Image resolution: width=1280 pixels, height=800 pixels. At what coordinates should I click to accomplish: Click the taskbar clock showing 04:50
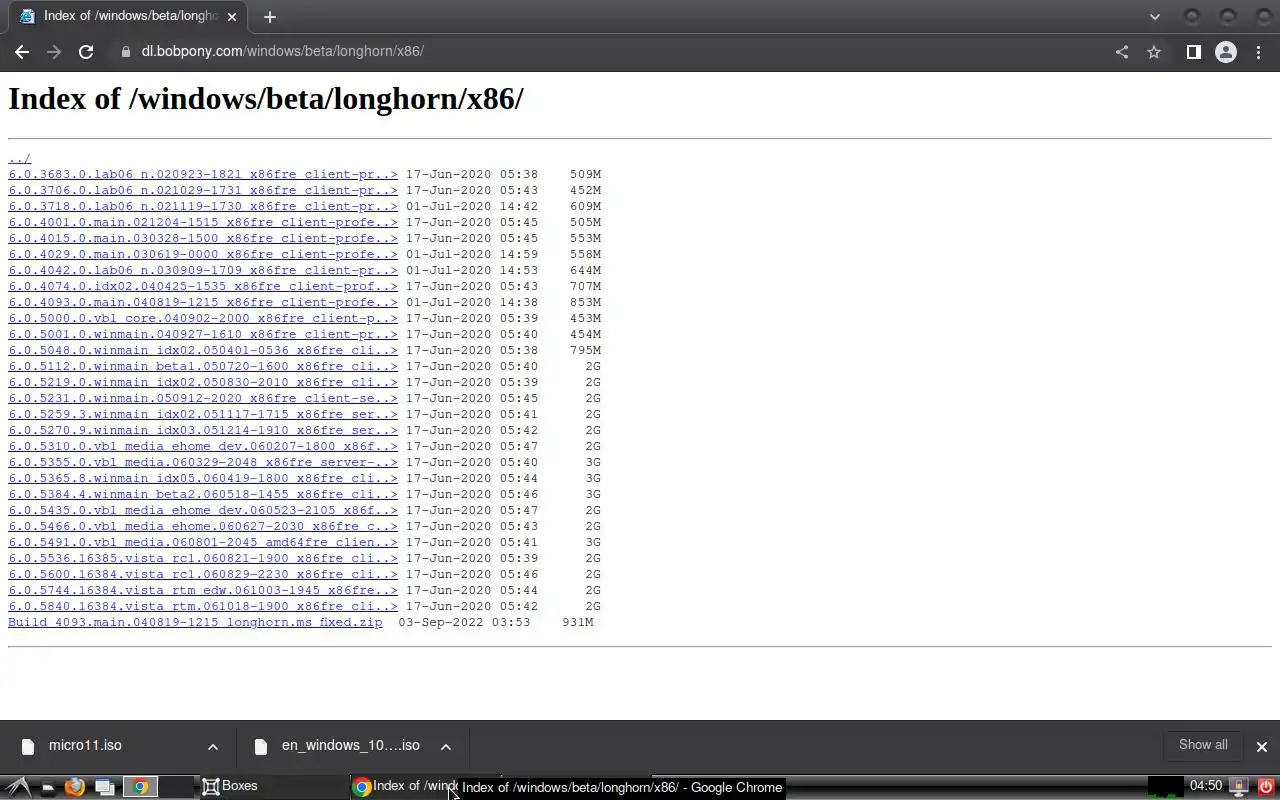tap(1206, 786)
